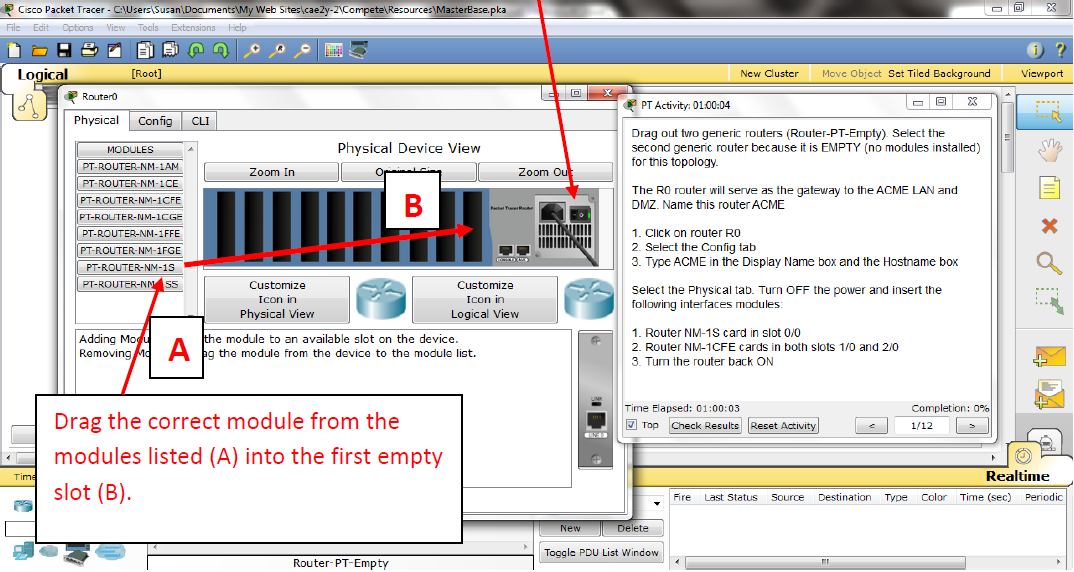Choose the Move Layout hand tool
The image size is (1074, 572).
1049,149
